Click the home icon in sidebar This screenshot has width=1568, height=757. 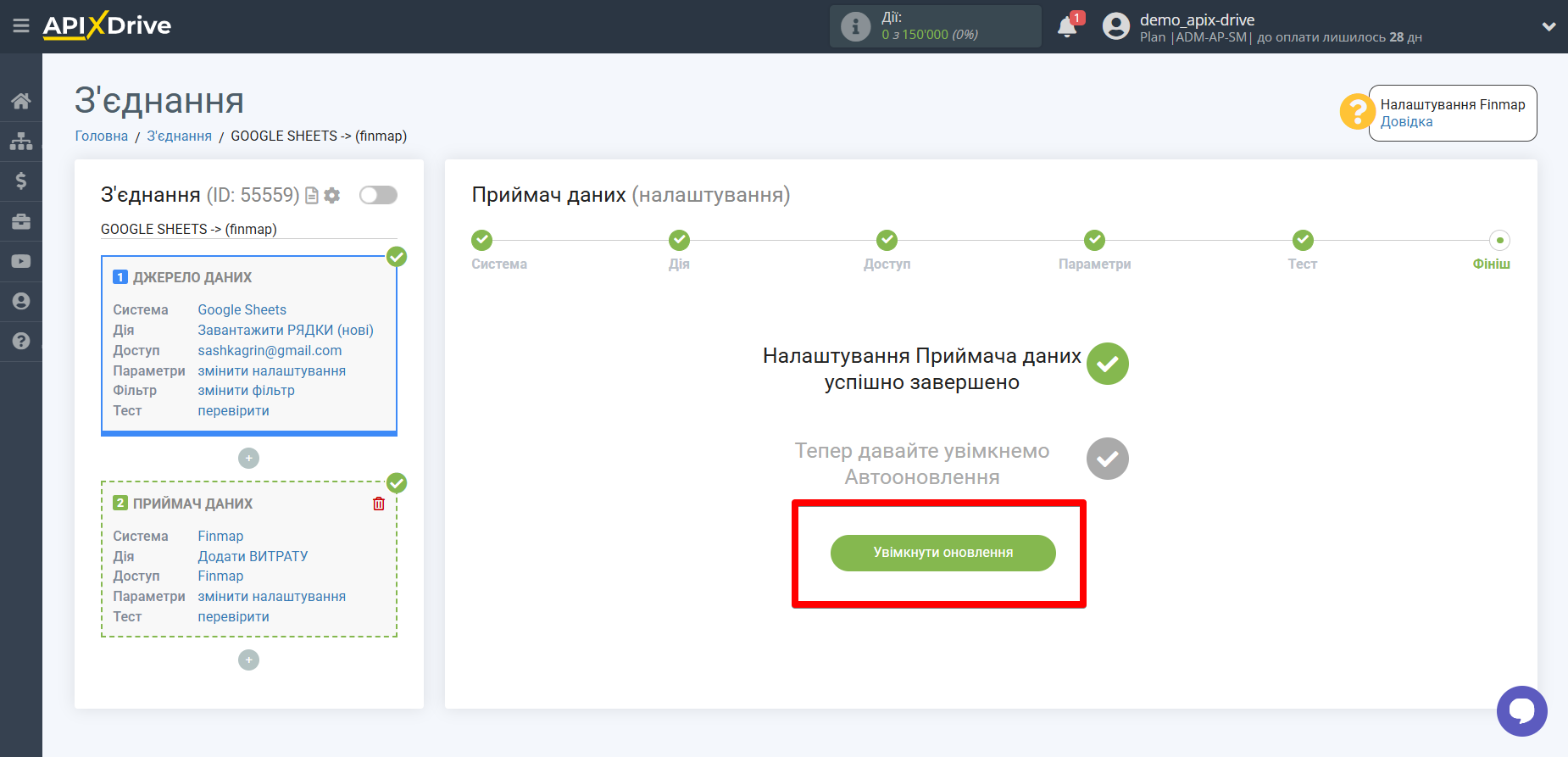click(x=21, y=102)
